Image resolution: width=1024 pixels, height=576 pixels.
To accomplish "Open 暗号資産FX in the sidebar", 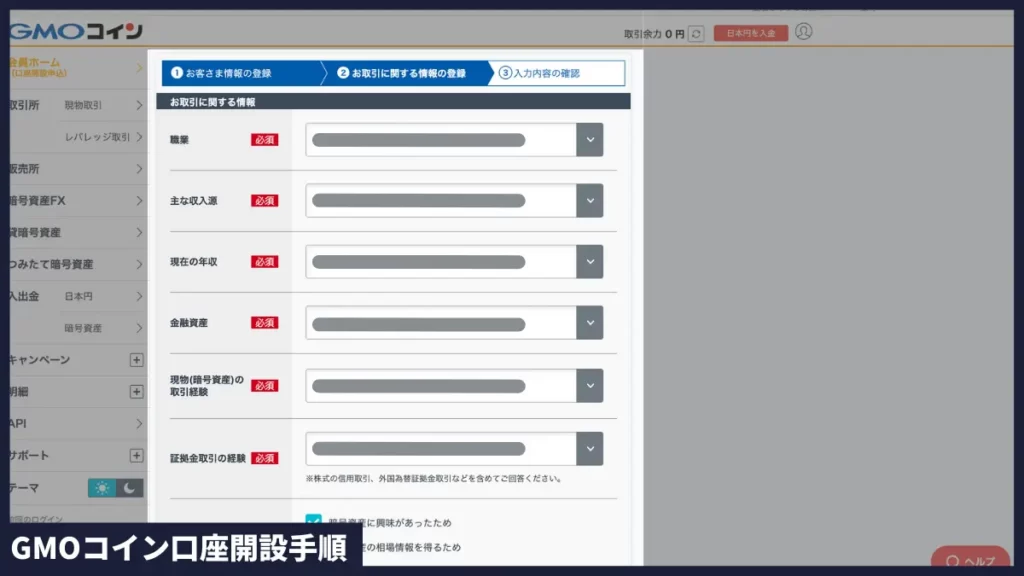I will [x=77, y=200].
